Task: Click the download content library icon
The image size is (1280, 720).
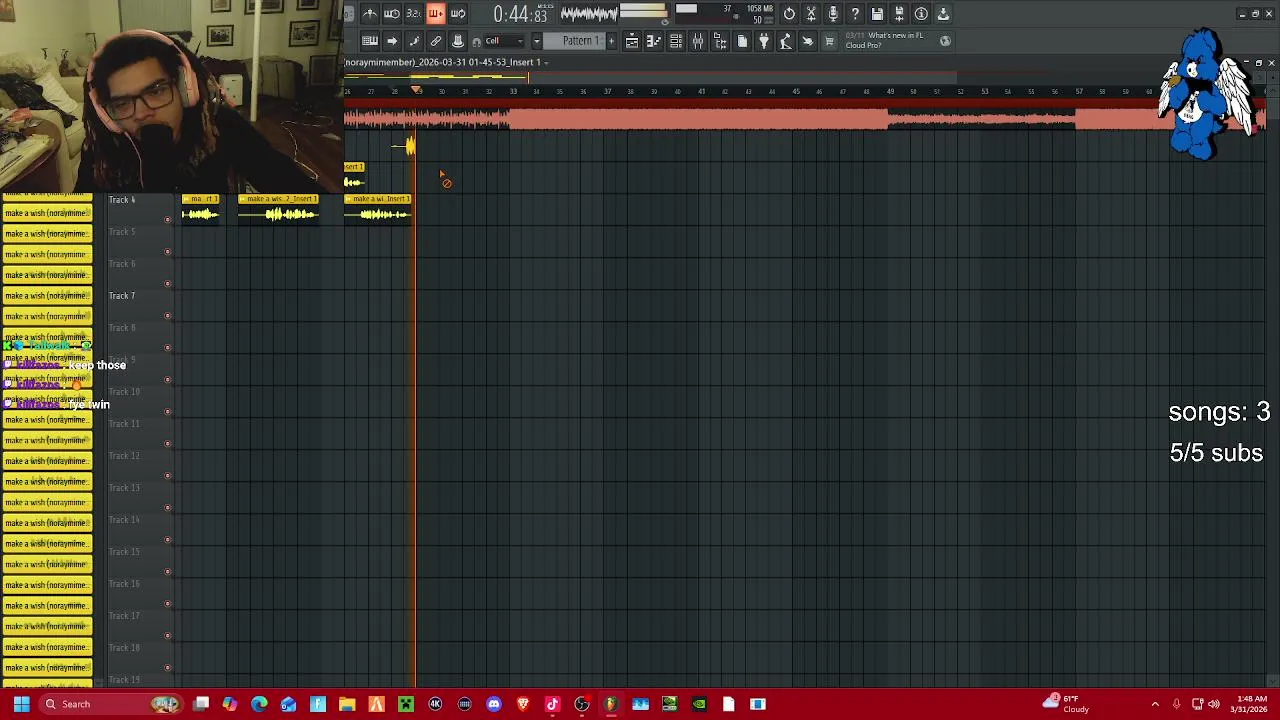Action: coord(943,14)
